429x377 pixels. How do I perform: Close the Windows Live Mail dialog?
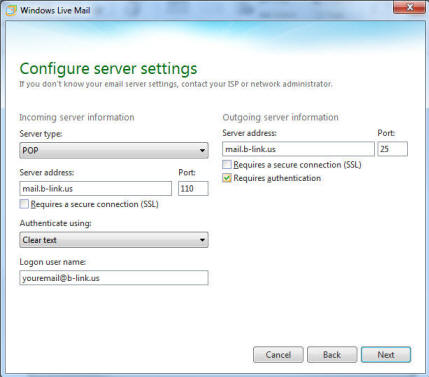click(x=410, y=7)
